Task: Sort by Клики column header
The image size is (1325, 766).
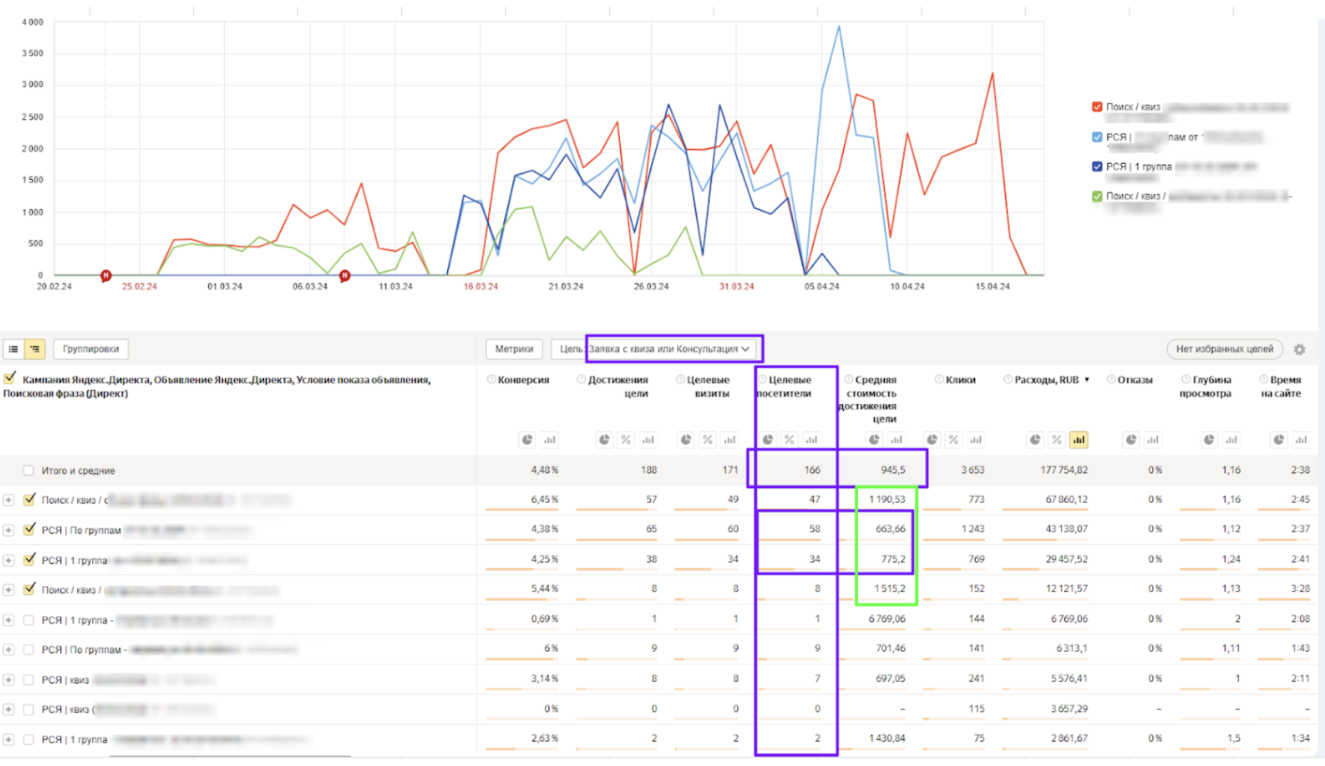Action: 961,380
